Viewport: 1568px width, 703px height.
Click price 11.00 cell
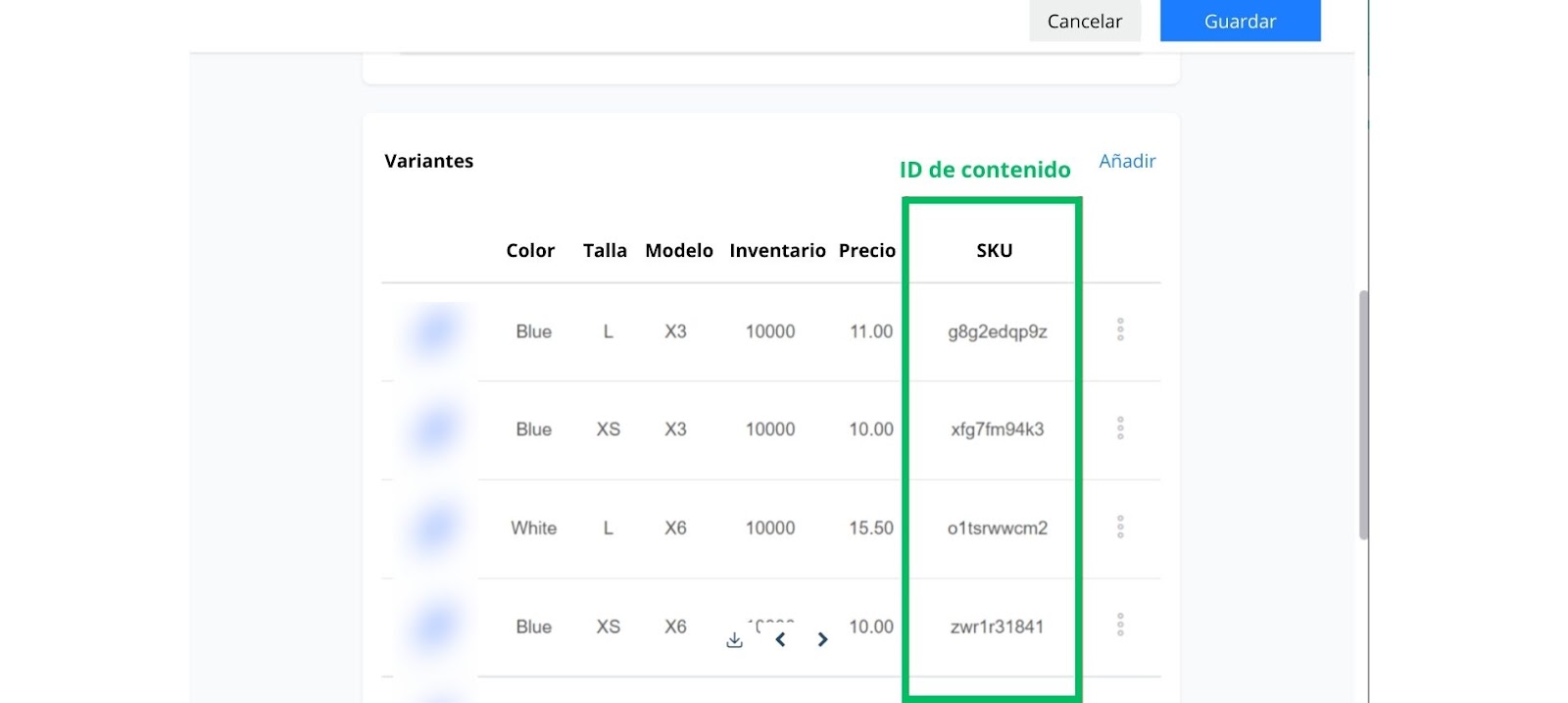pos(871,331)
